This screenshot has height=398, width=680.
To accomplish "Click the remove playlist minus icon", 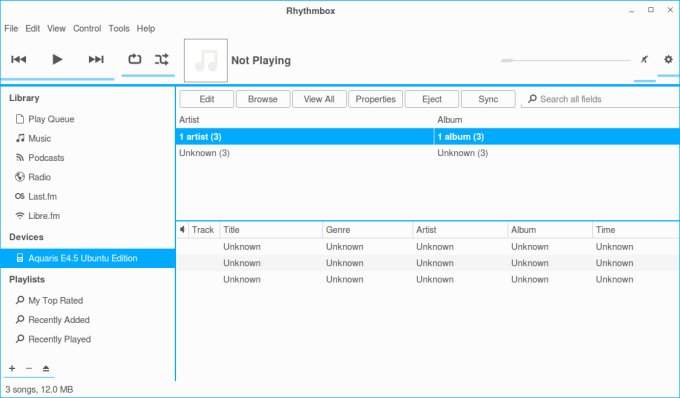I will pos(29,369).
